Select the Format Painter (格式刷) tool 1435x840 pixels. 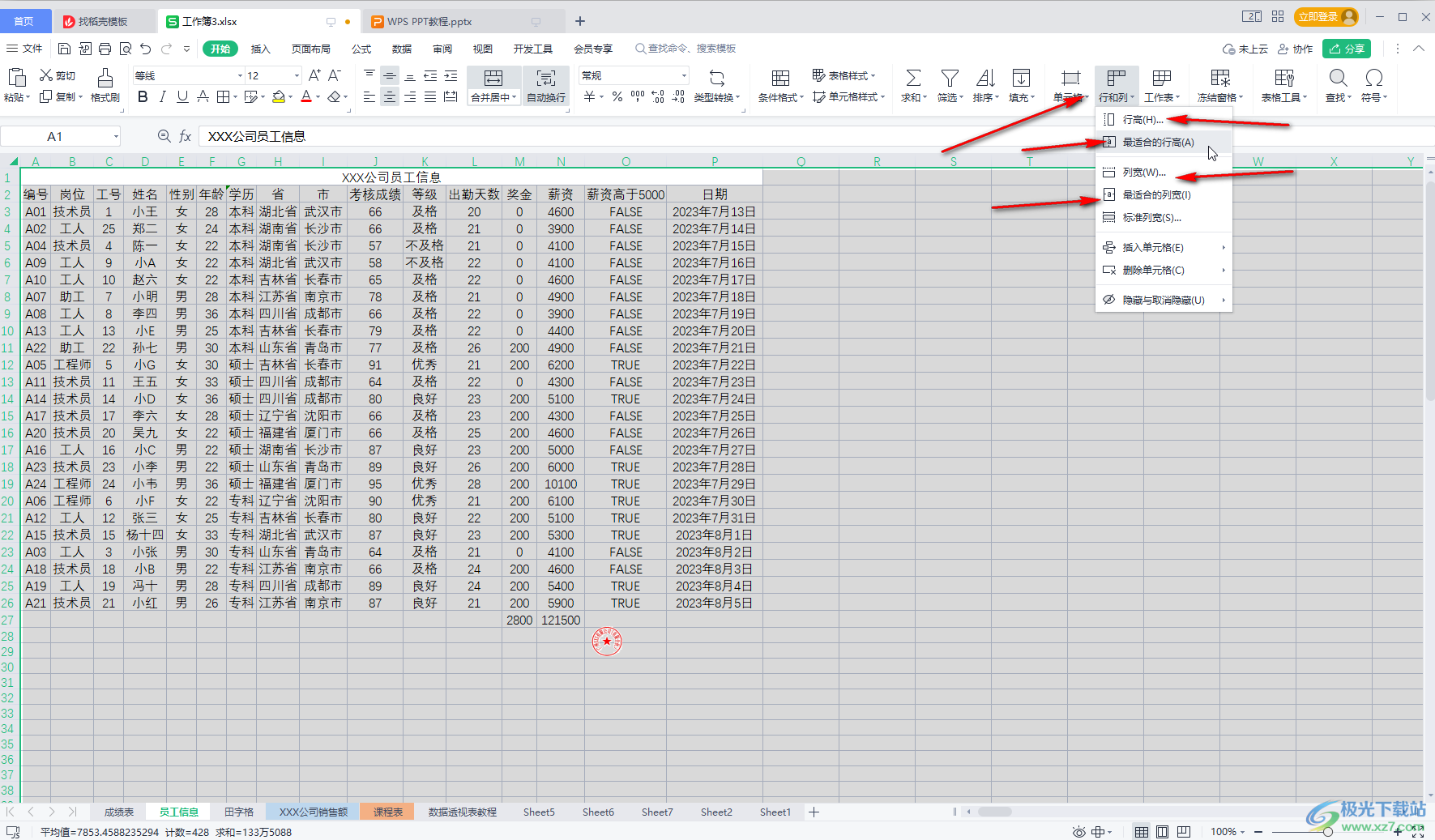(x=105, y=85)
